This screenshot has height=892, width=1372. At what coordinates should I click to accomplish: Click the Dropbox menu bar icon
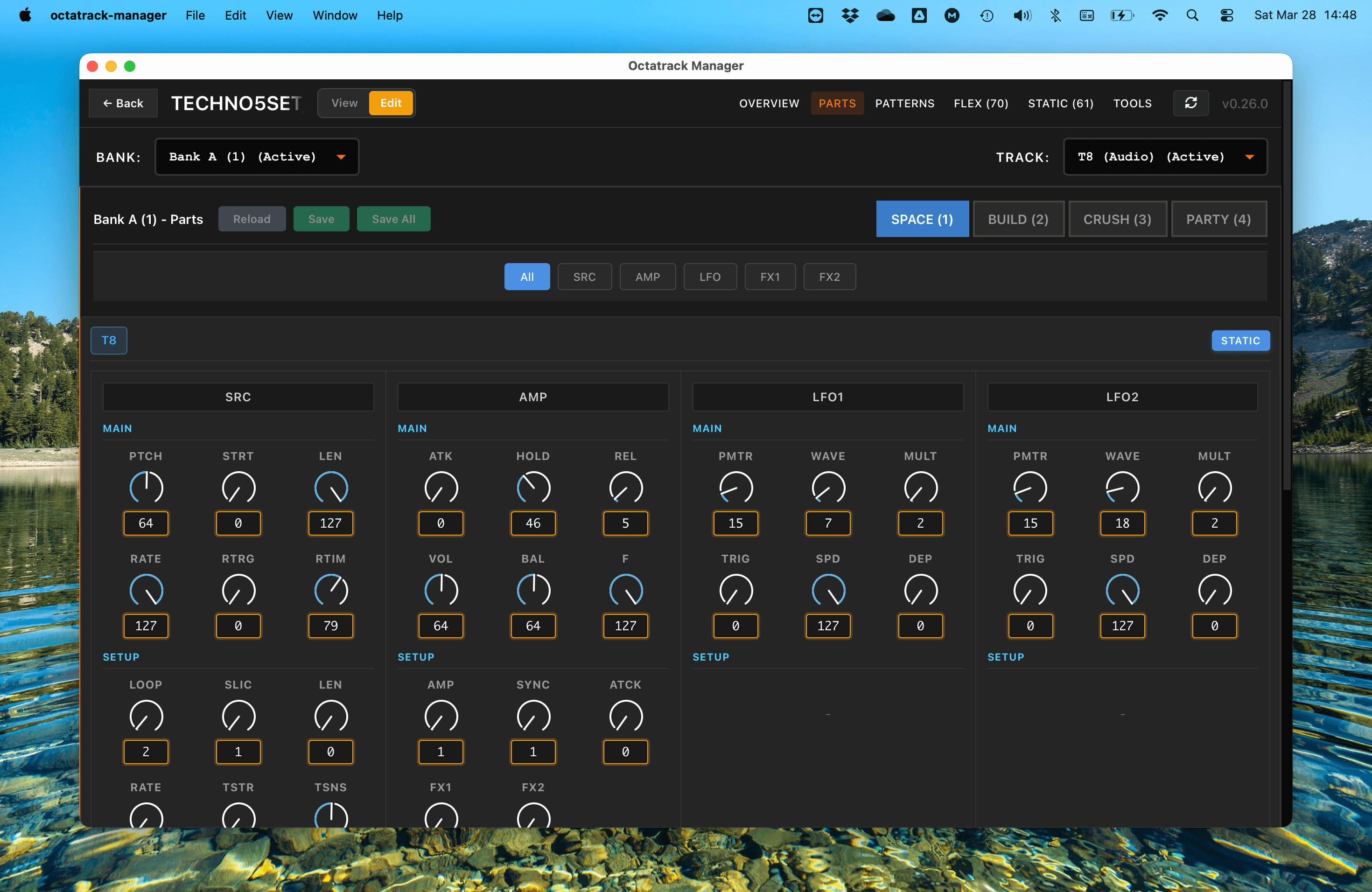[x=850, y=15]
